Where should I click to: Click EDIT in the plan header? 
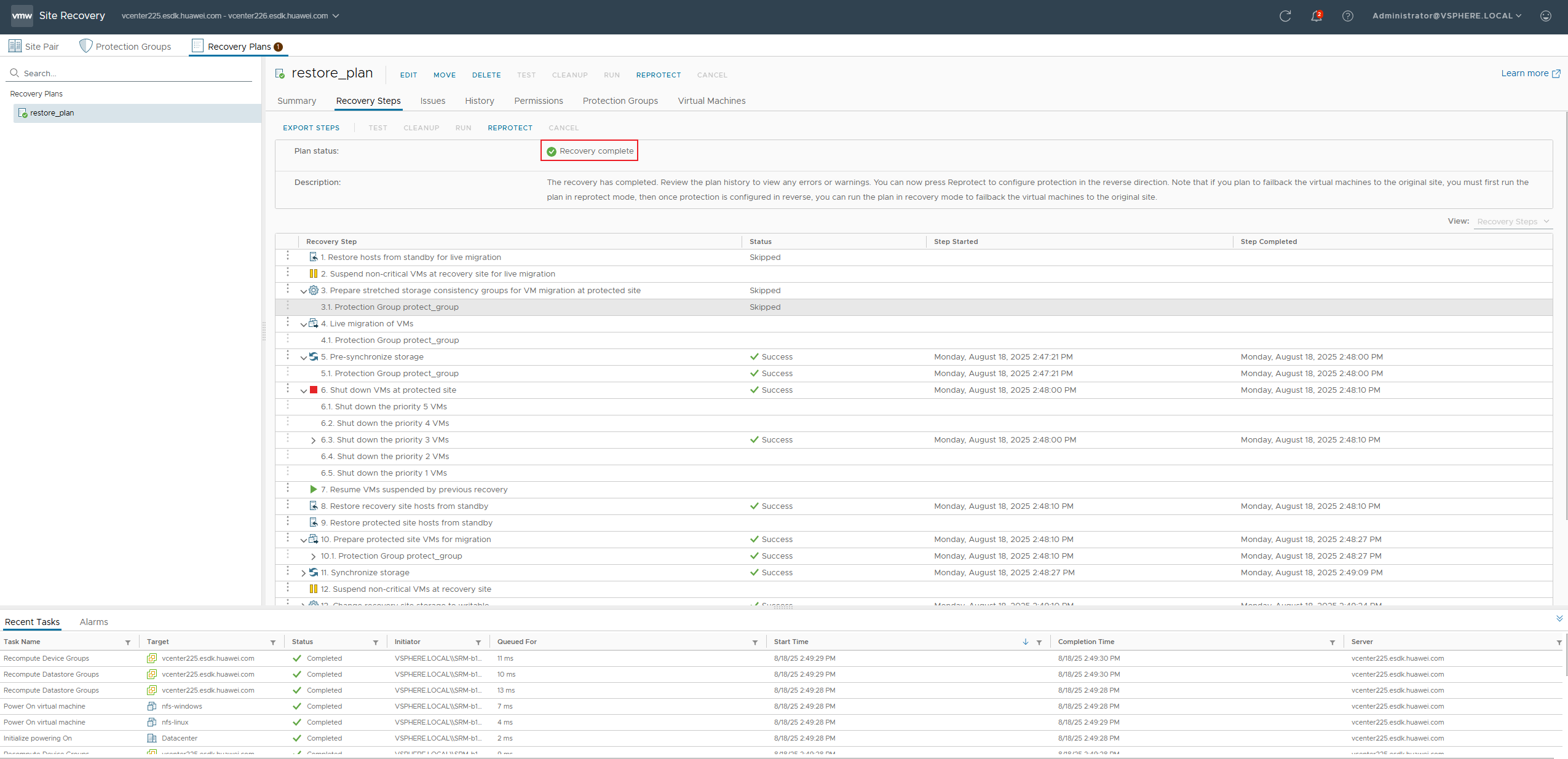tap(408, 75)
